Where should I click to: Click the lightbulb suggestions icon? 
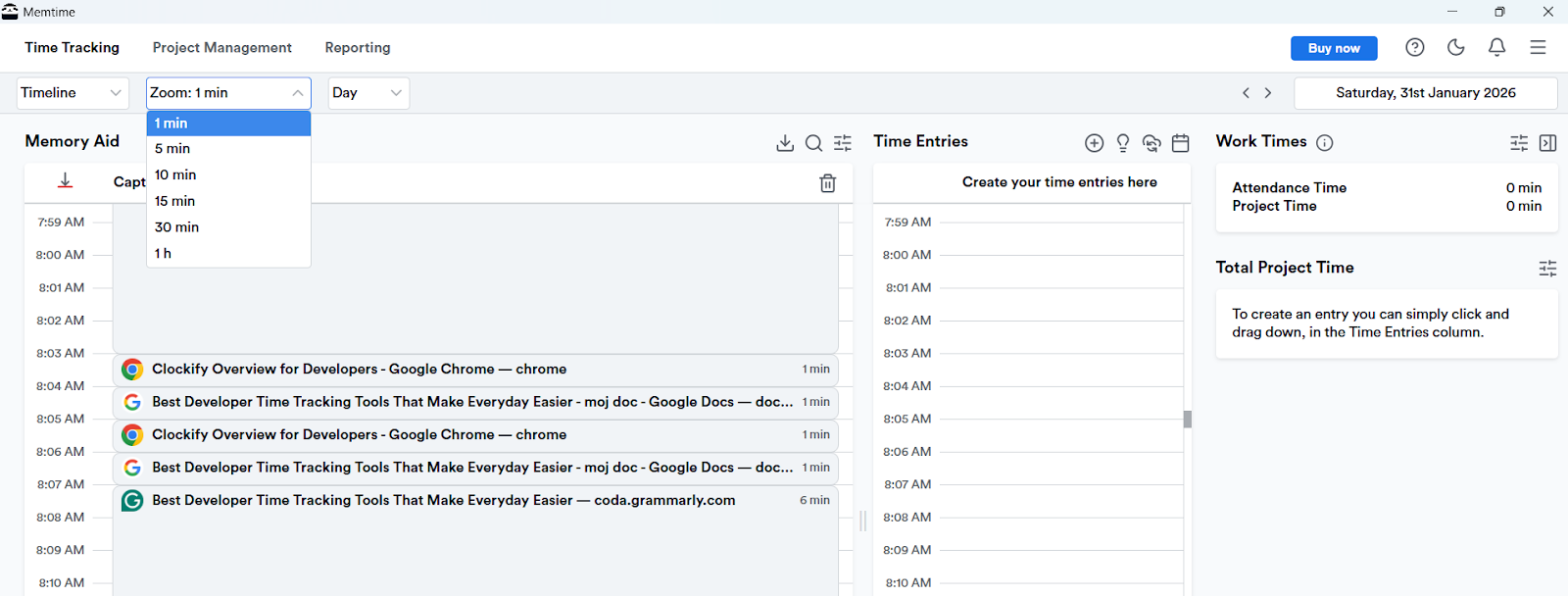pos(1123,143)
